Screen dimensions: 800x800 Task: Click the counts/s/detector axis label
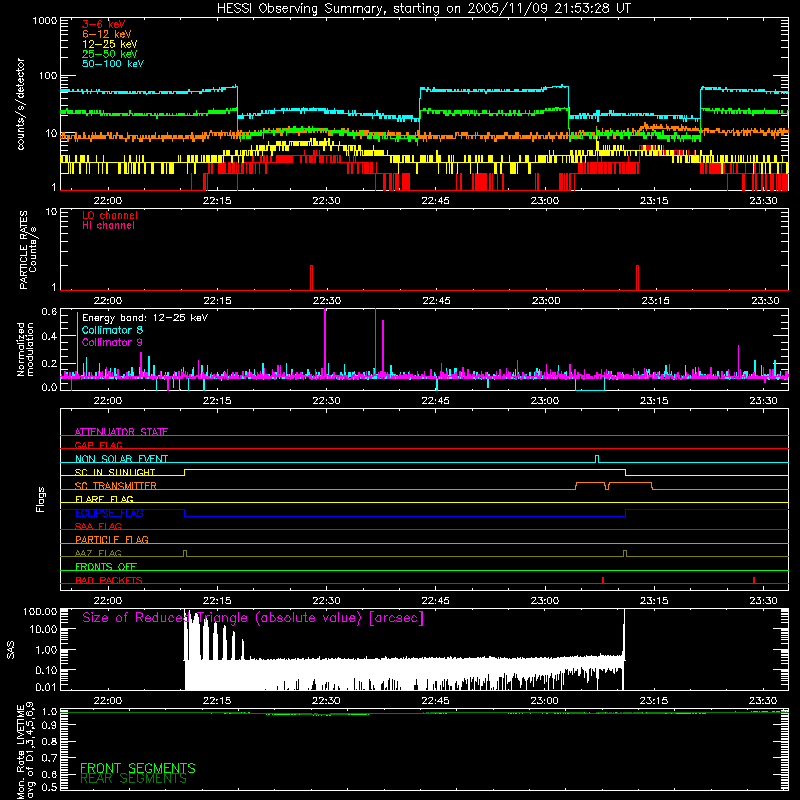[x=21, y=104]
